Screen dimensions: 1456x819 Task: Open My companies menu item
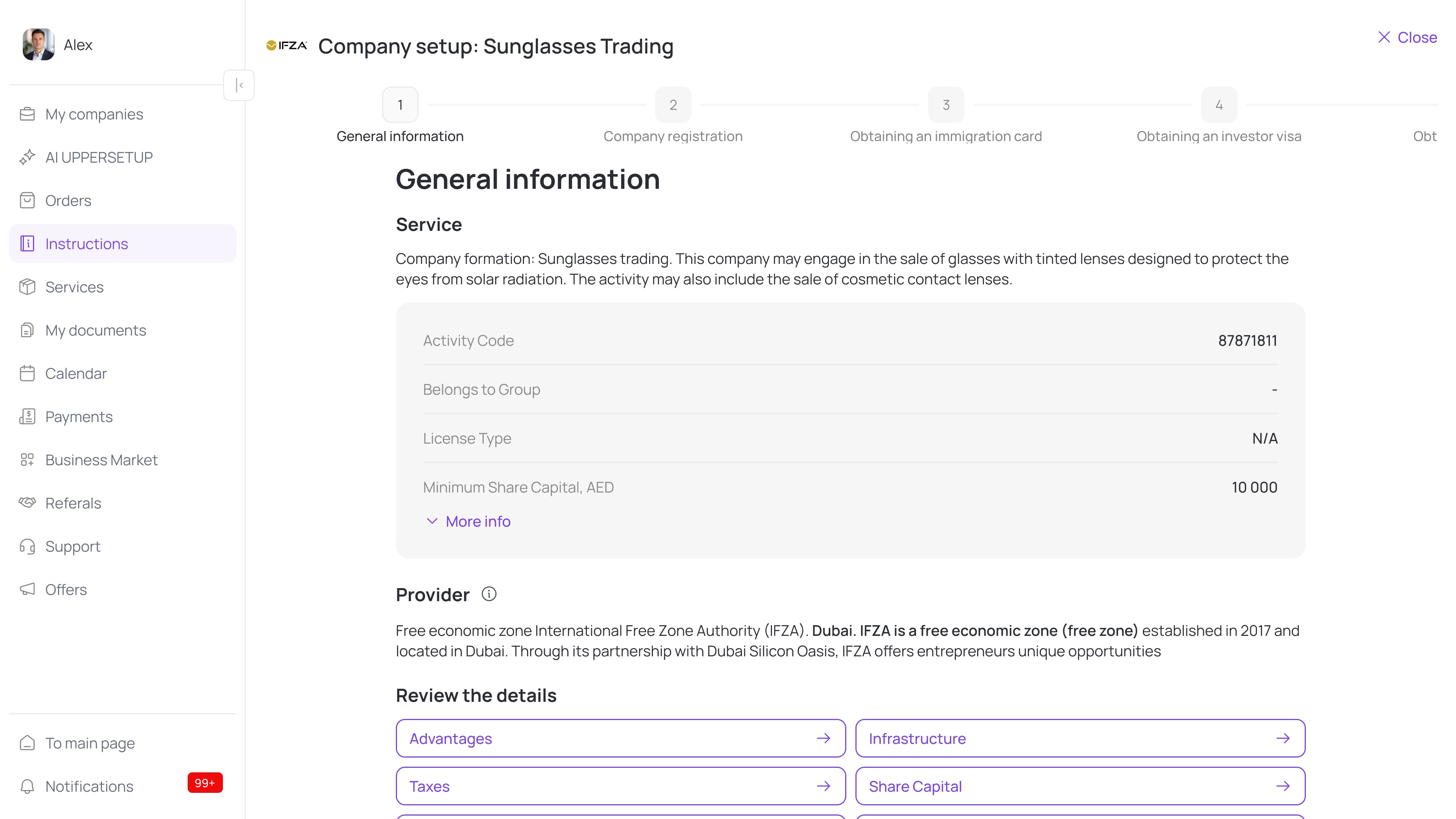122,114
